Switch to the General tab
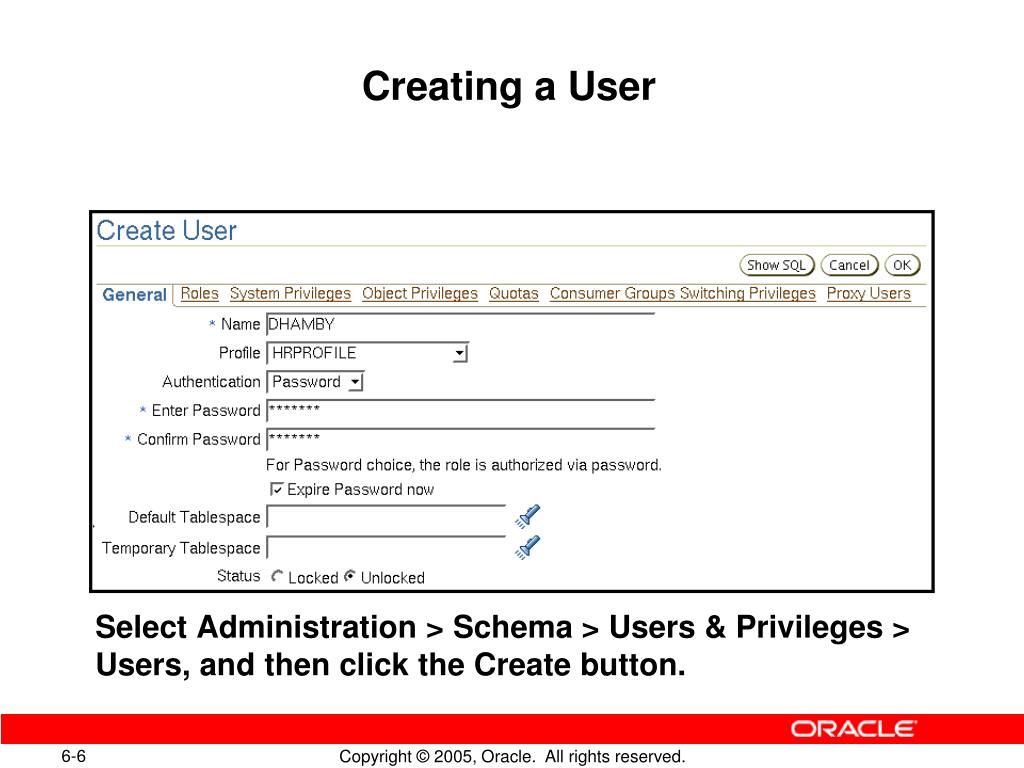Screen dimensions: 1024x768 click(x=135, y=295)
